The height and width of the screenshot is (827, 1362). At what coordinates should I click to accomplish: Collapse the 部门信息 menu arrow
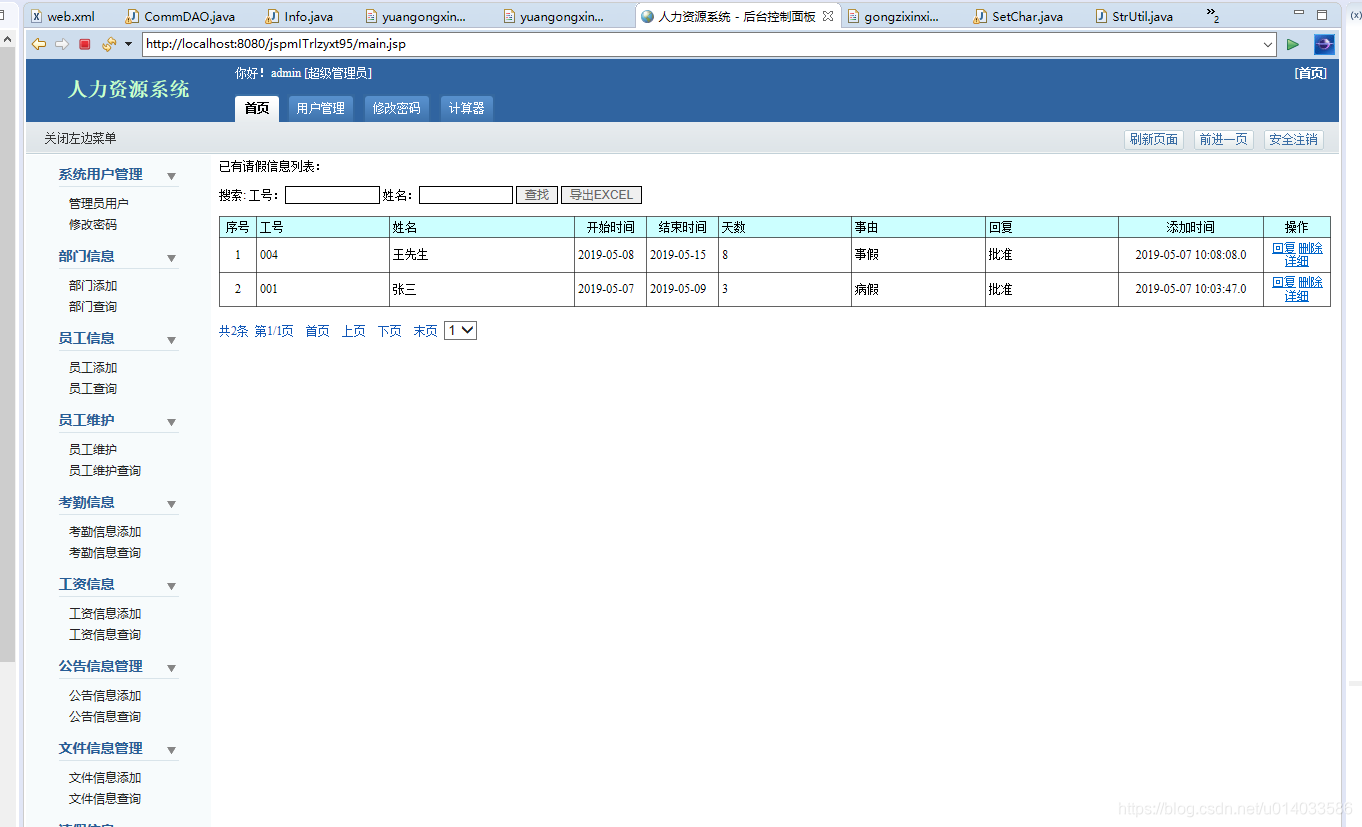[x=171, y=258]
